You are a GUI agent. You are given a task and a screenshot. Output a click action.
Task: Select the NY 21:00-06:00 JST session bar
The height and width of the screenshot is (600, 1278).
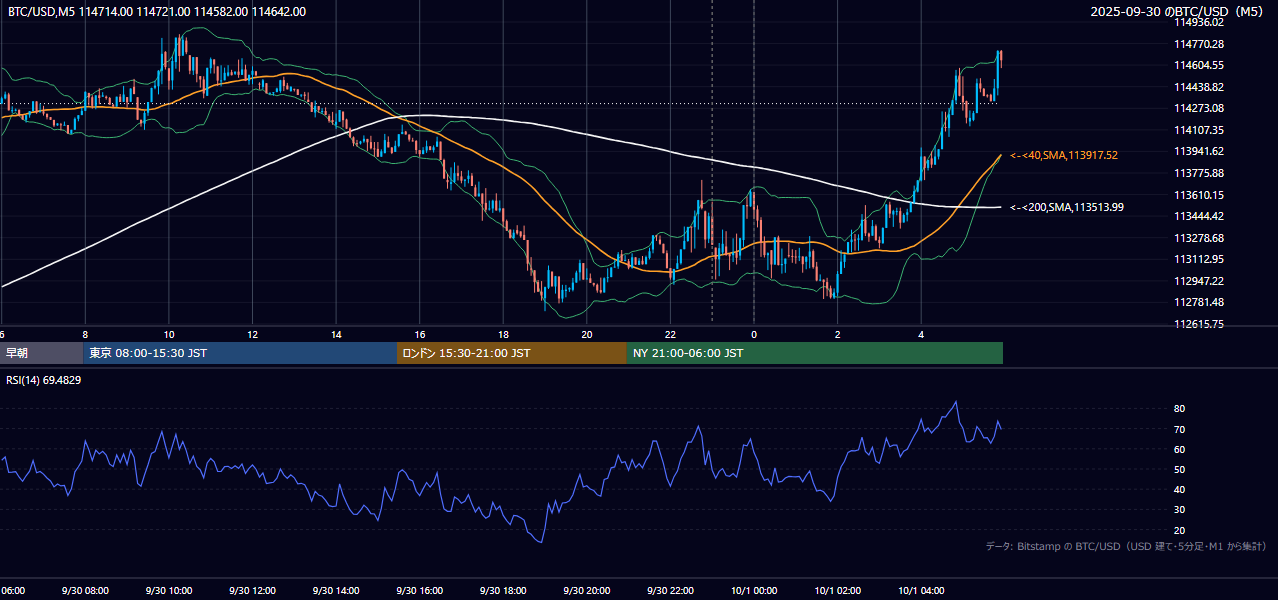(815, 353)
